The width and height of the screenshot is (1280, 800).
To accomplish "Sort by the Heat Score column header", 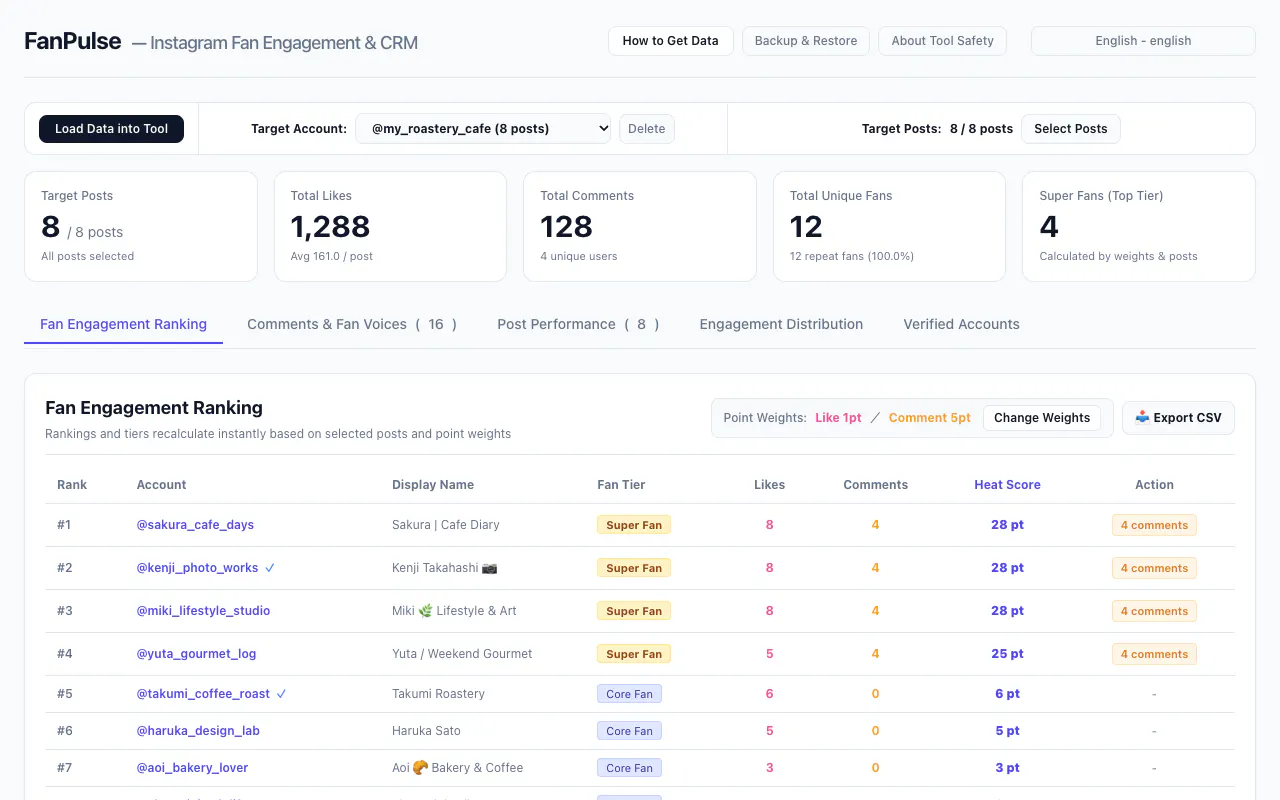I will coord(1007,485).
